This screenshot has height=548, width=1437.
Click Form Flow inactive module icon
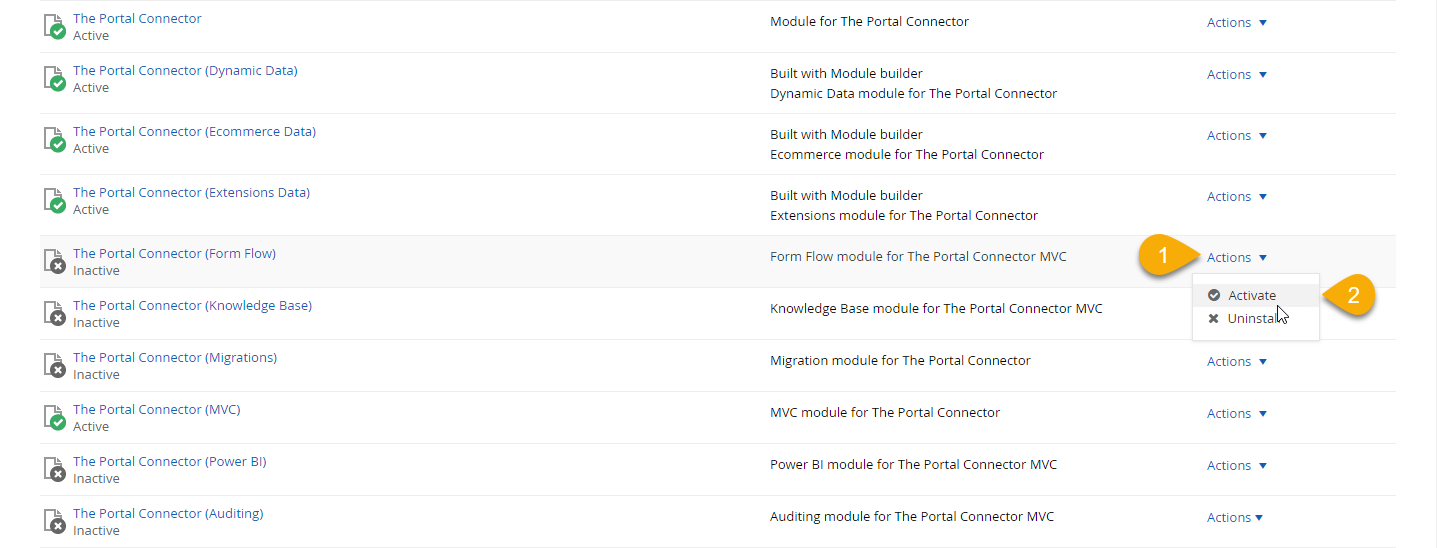pos(55,262)
